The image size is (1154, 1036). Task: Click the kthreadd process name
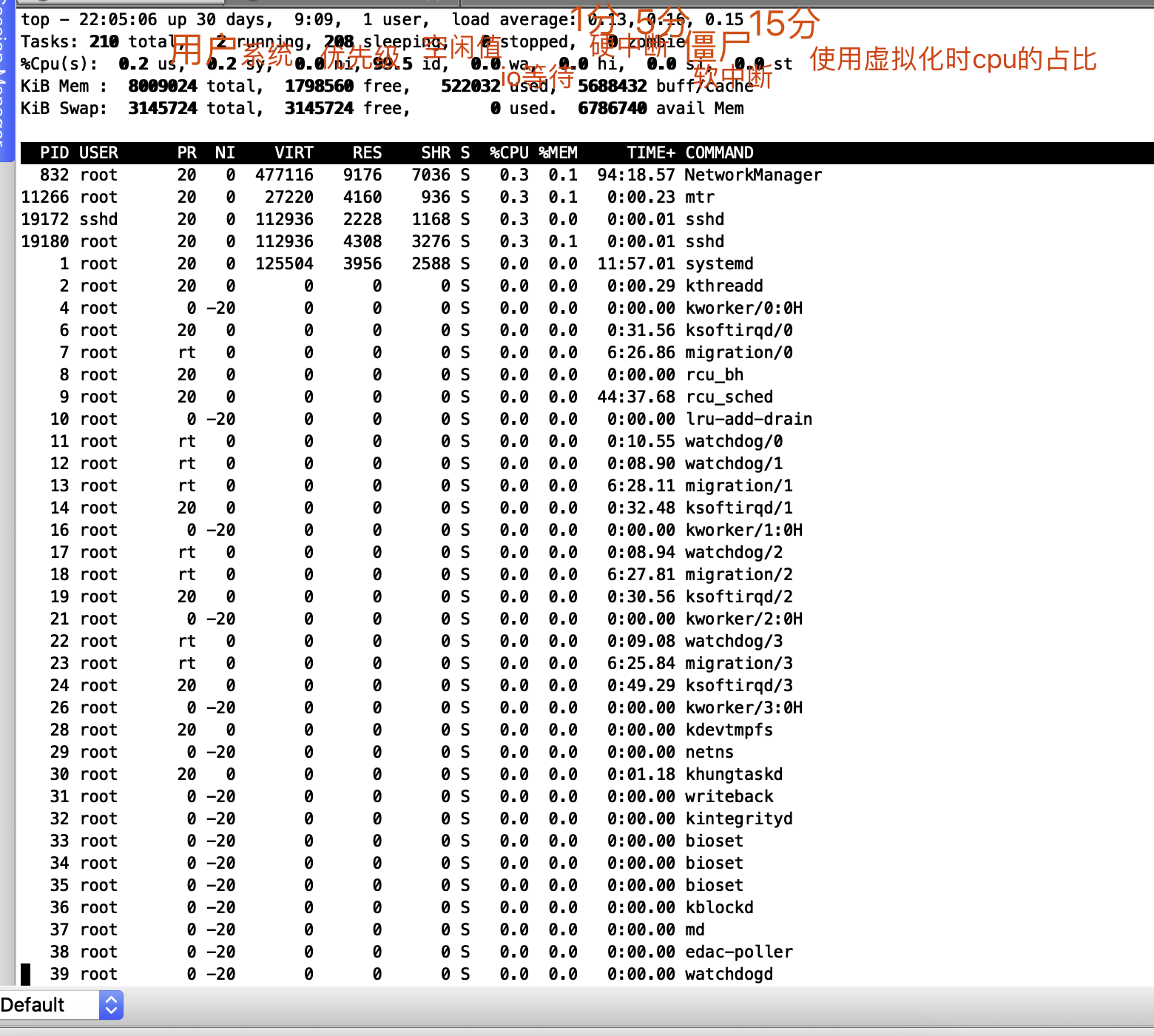pyautogui.click(x=724, y=286)
